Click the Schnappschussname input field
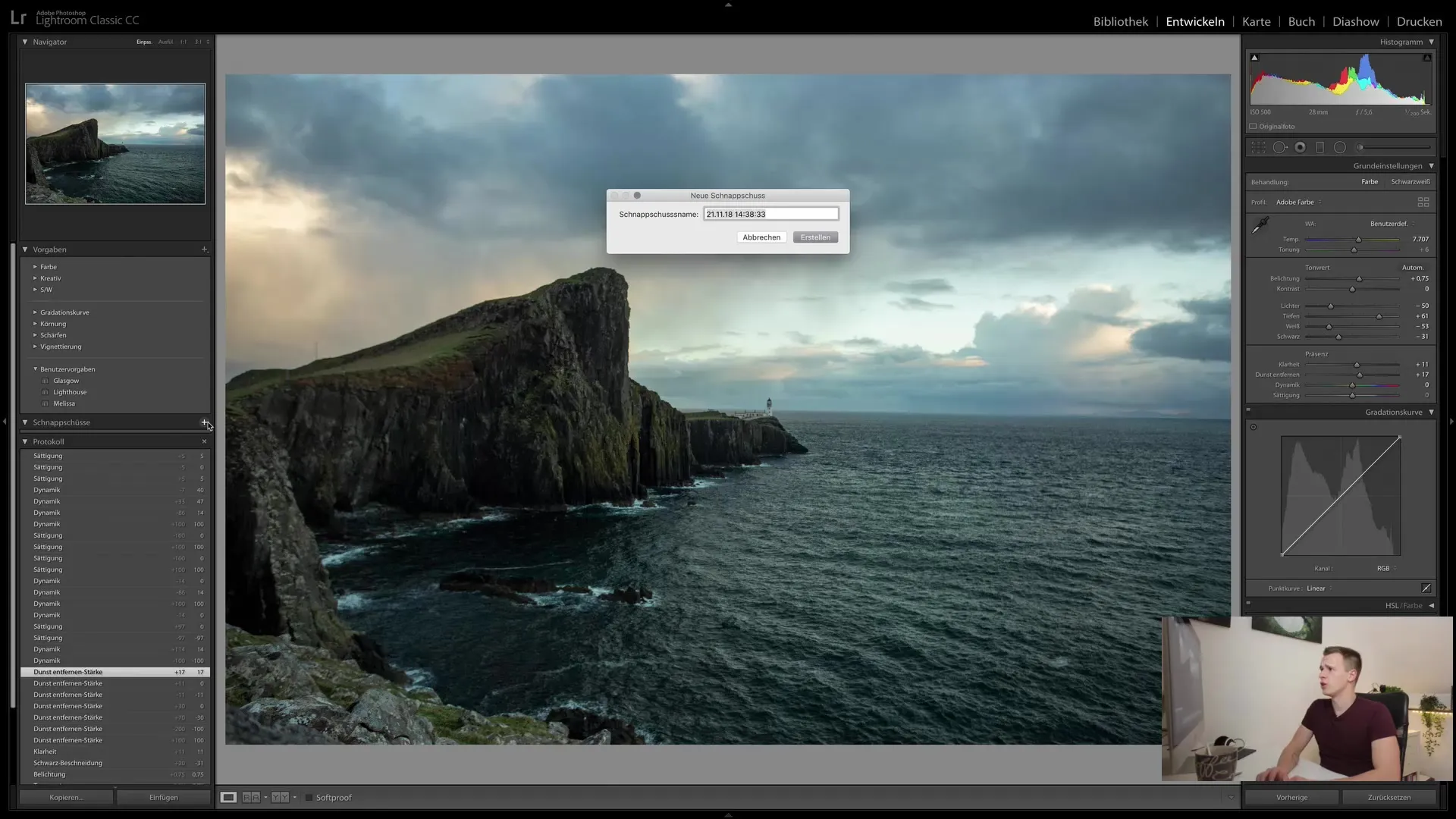Image resolution: width=1456 pixels, height=819 pixels. pyautogui.click(x=770, y=214)
